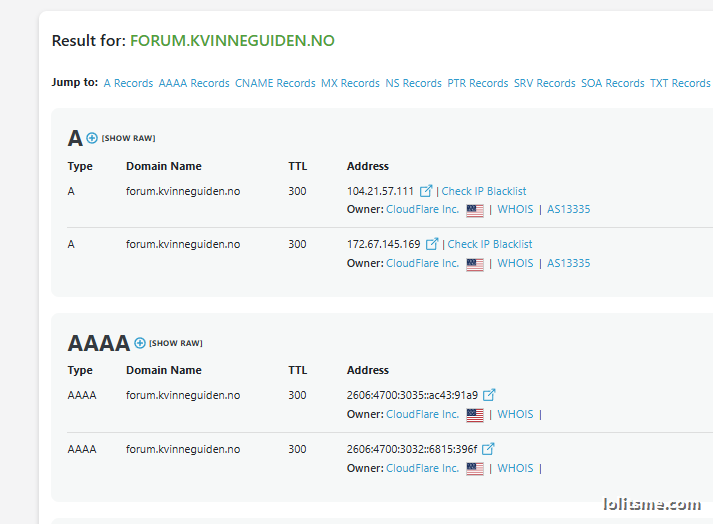
Task: Jump to PTR Records
Action: (477, 83)
